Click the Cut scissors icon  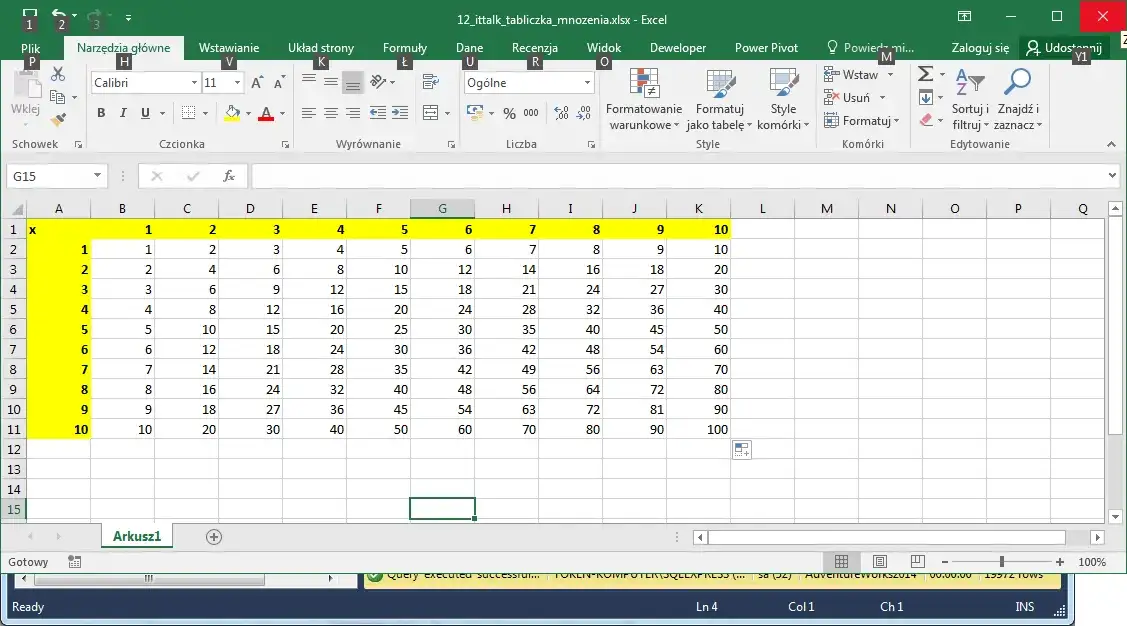tap(57, 75)
